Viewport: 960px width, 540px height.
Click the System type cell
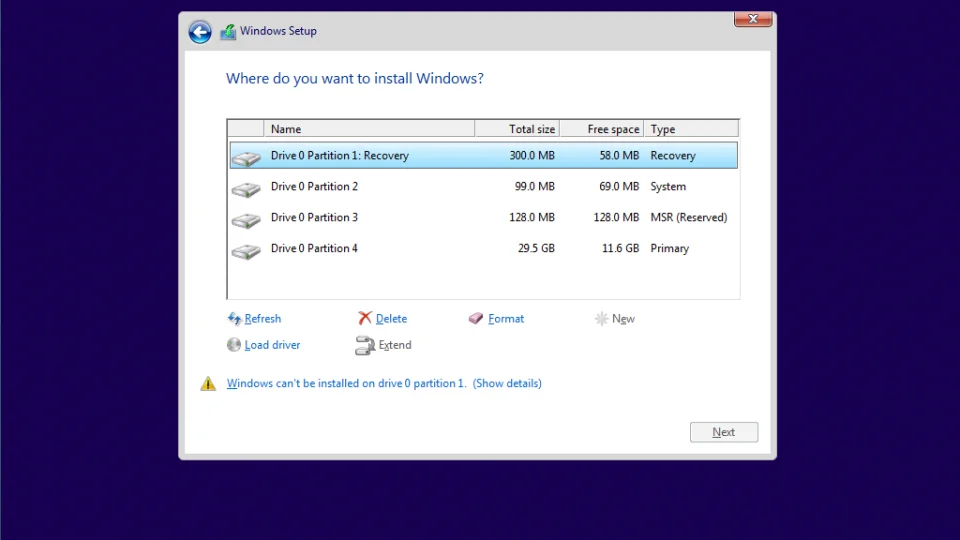coord(668,187)
